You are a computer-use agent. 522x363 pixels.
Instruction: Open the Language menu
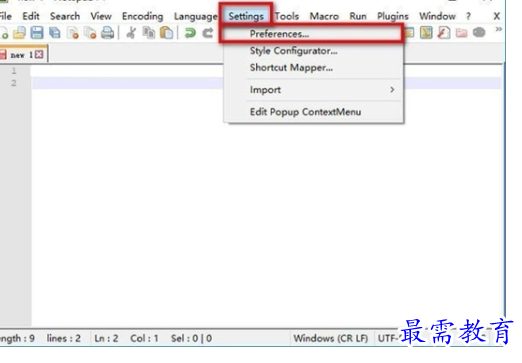196,16
